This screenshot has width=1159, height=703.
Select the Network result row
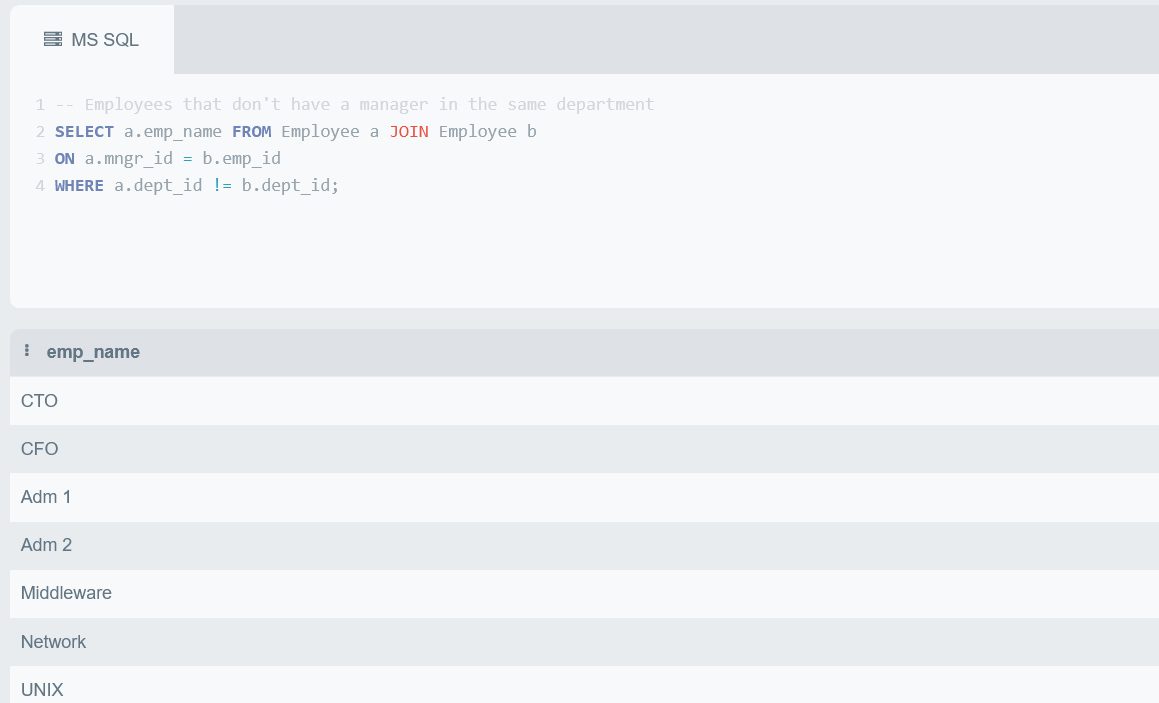click(584, 642)
